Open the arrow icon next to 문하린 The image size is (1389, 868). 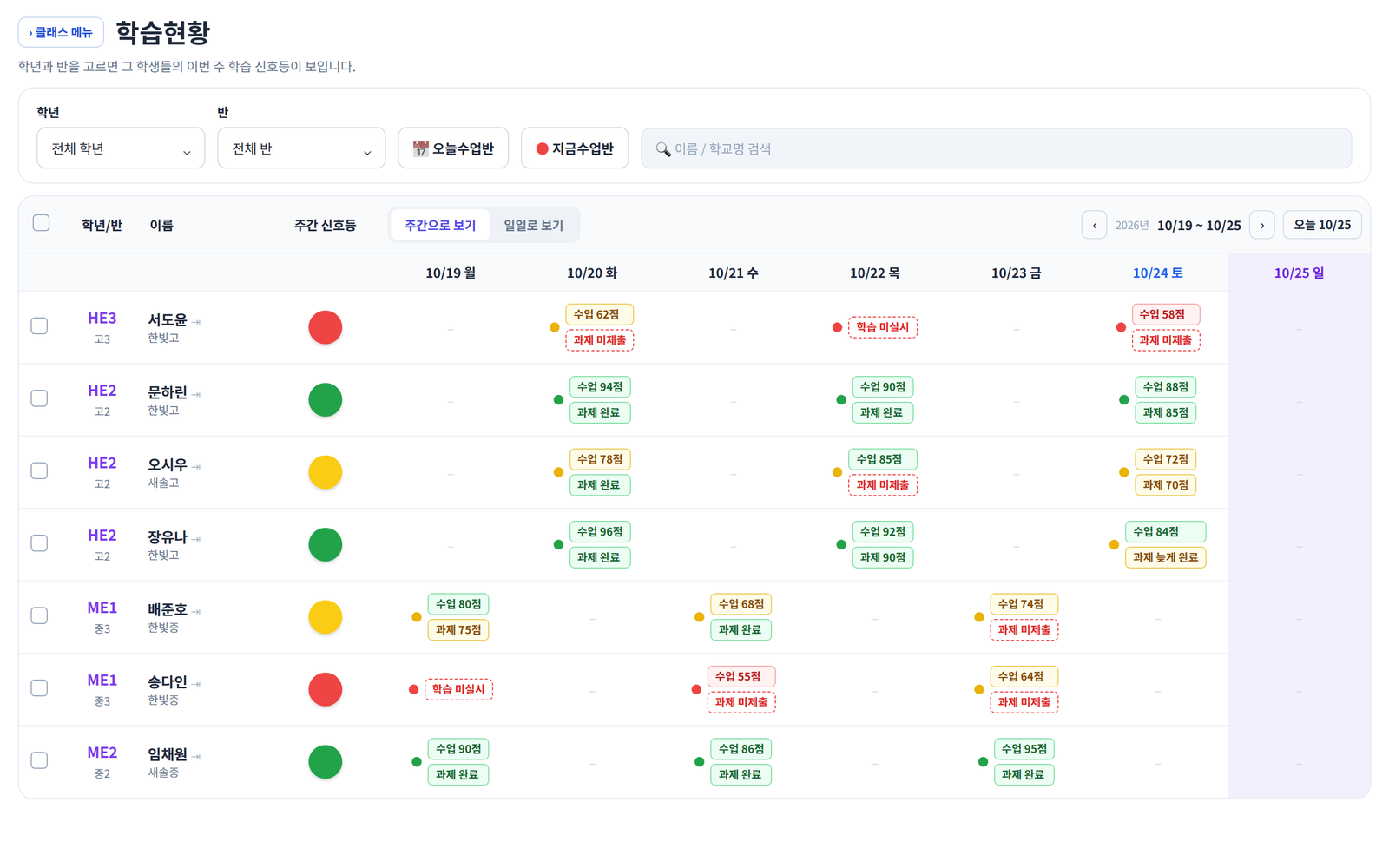pos(196,394)
